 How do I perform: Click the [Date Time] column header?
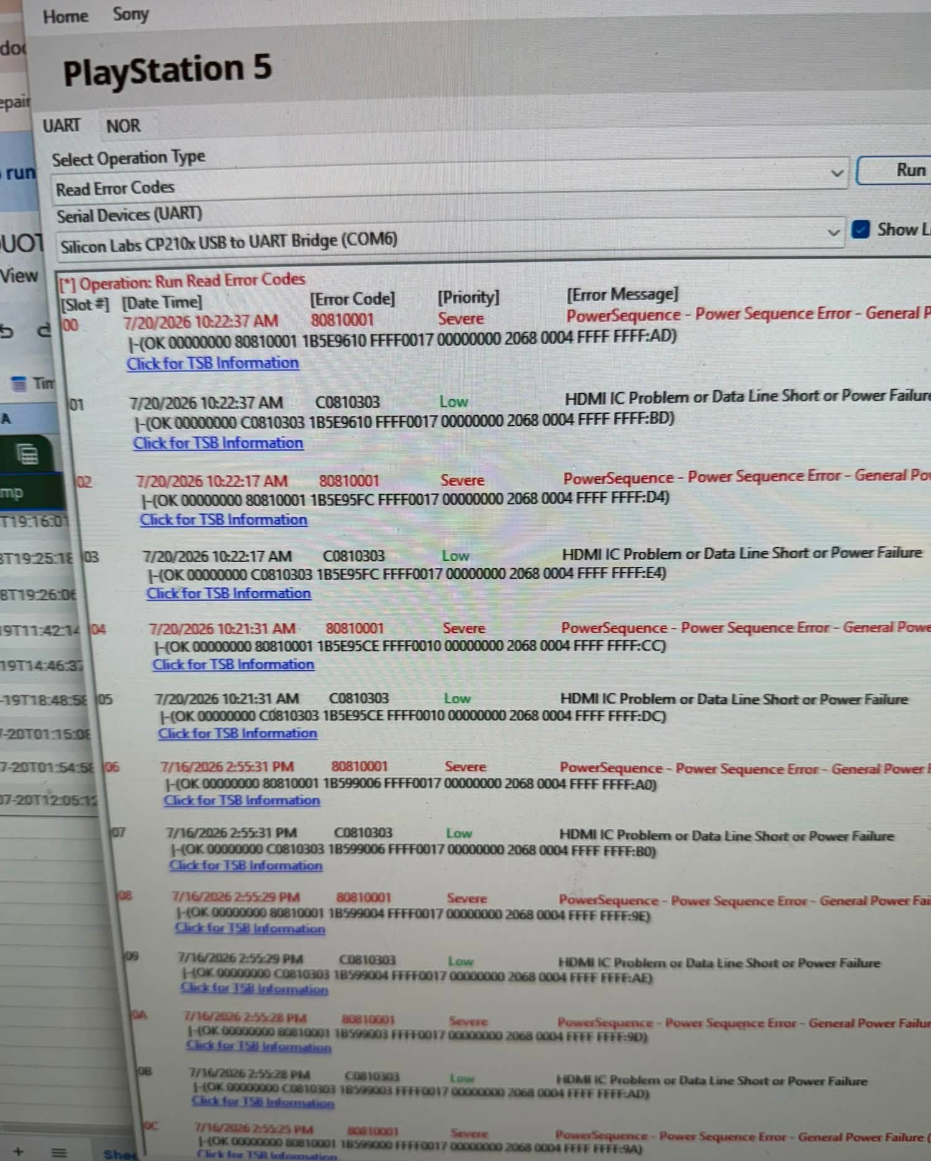pos(161,303)
